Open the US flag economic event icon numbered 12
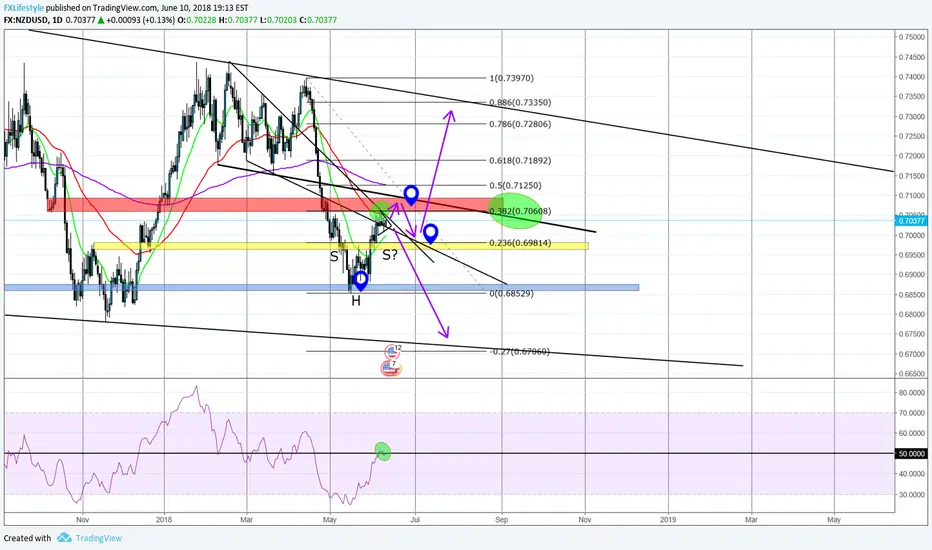 [392, 353]
